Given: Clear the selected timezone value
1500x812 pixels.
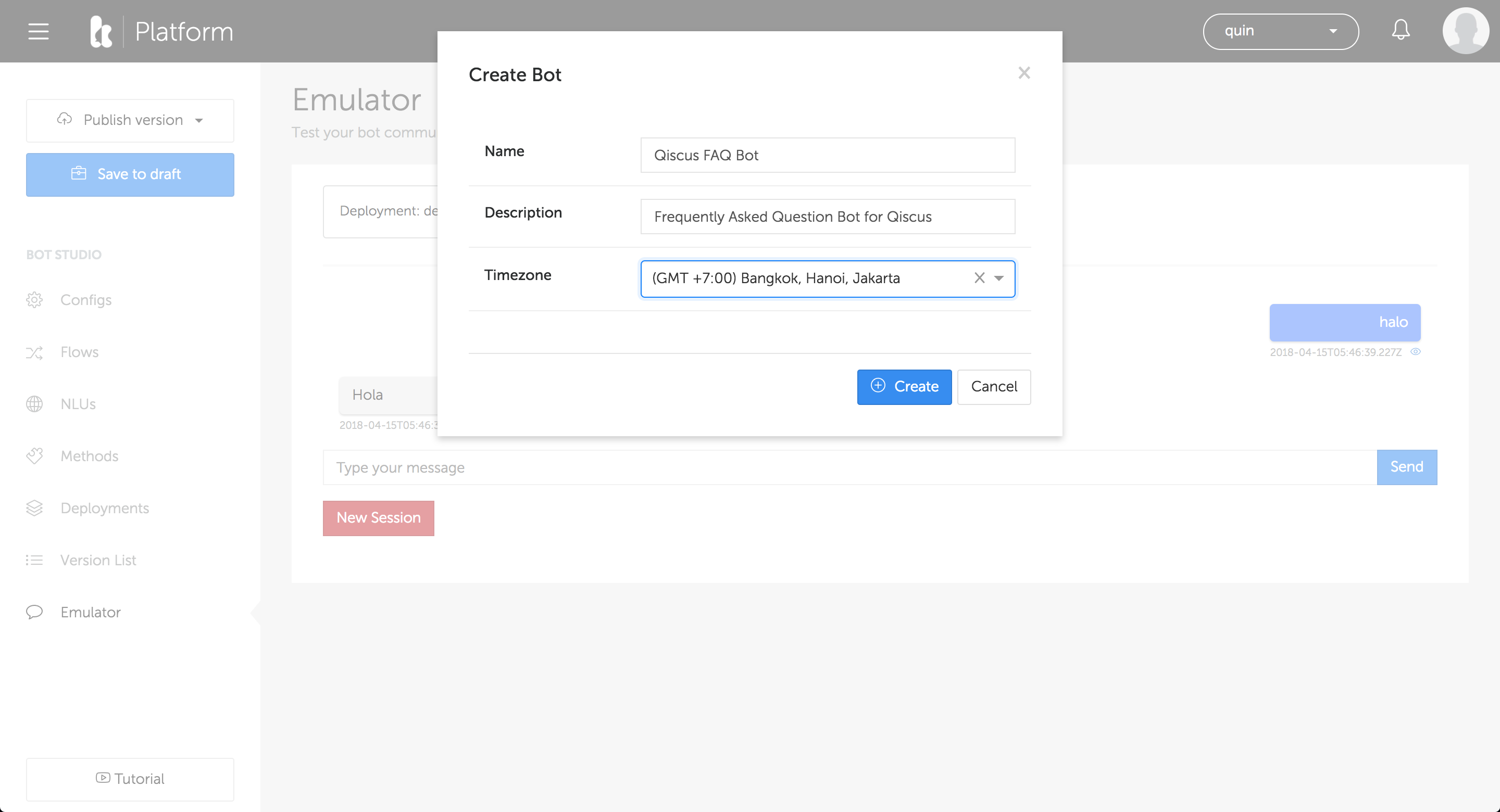Looking at the screenshot, I should tap(978, 278).
